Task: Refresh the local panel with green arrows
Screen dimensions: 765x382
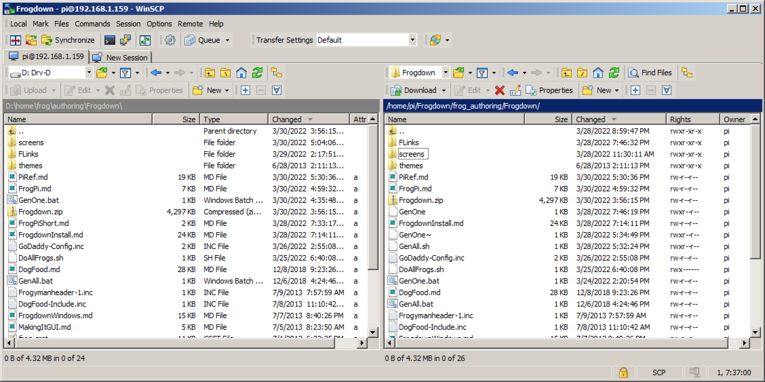Action: [x=257, y=73]
